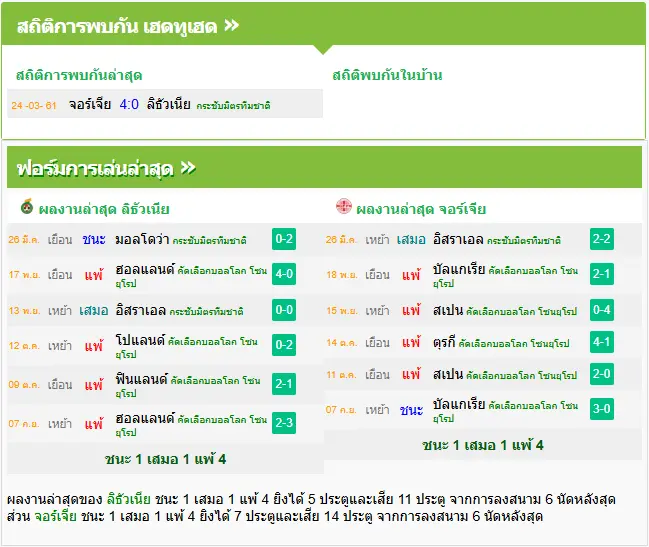
Task: Click the 2-0 score badge for สเปน 11 ต.ค.
Action: coord(602,374)
